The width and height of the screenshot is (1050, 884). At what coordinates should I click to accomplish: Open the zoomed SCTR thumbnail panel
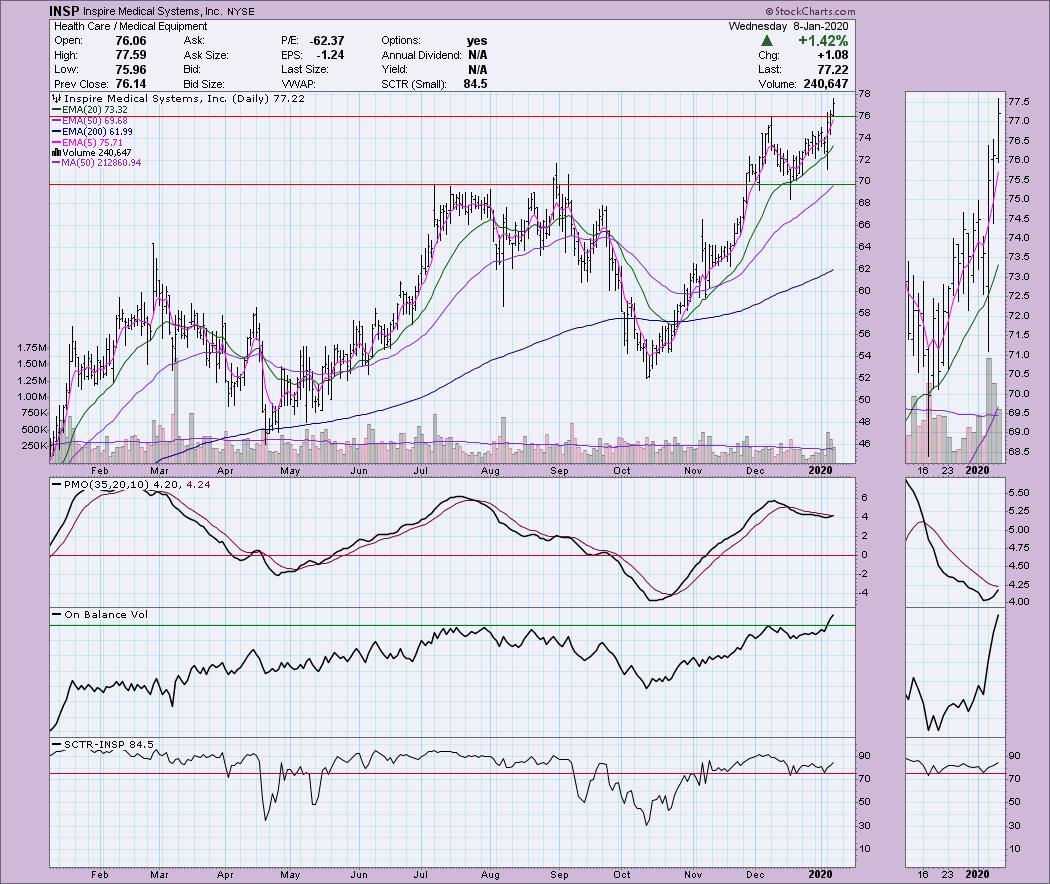coord(956,802)
